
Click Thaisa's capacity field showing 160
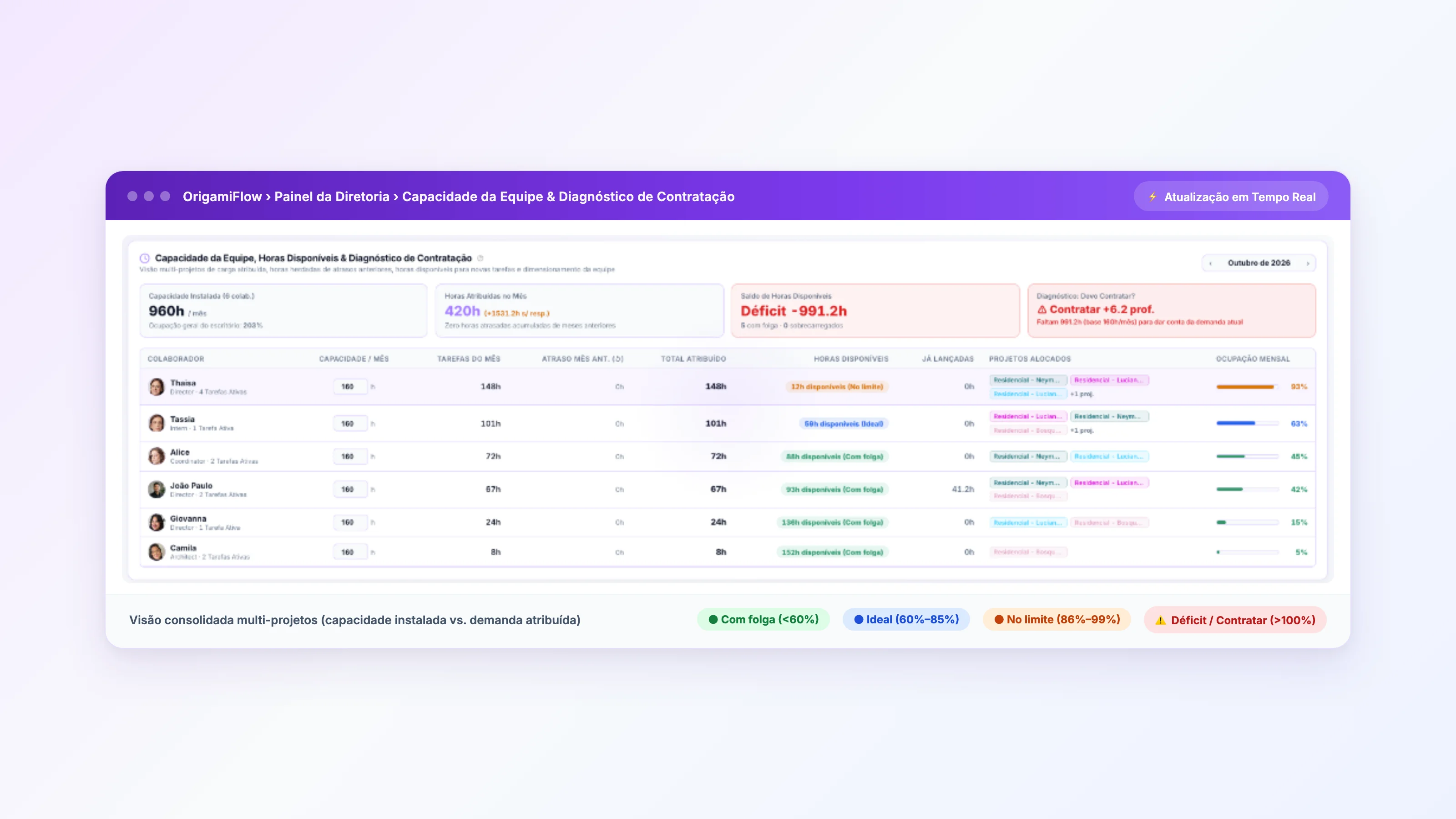pos(350,387)
